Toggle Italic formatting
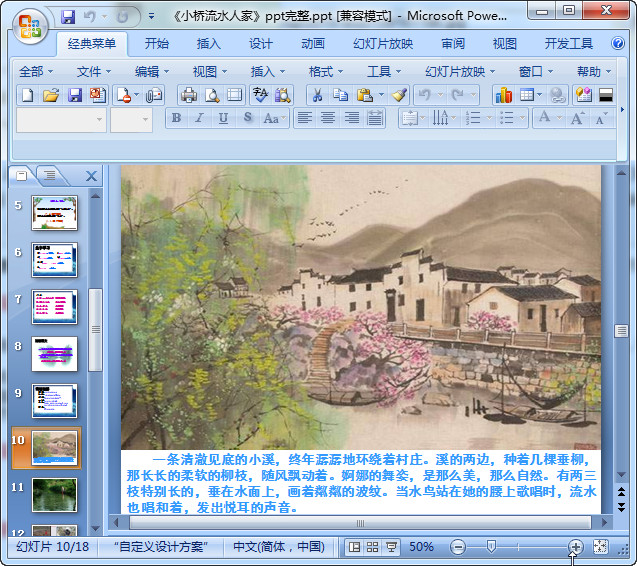Image resolution: width=637 pixels, height=566 pixels. coord(199,118)
